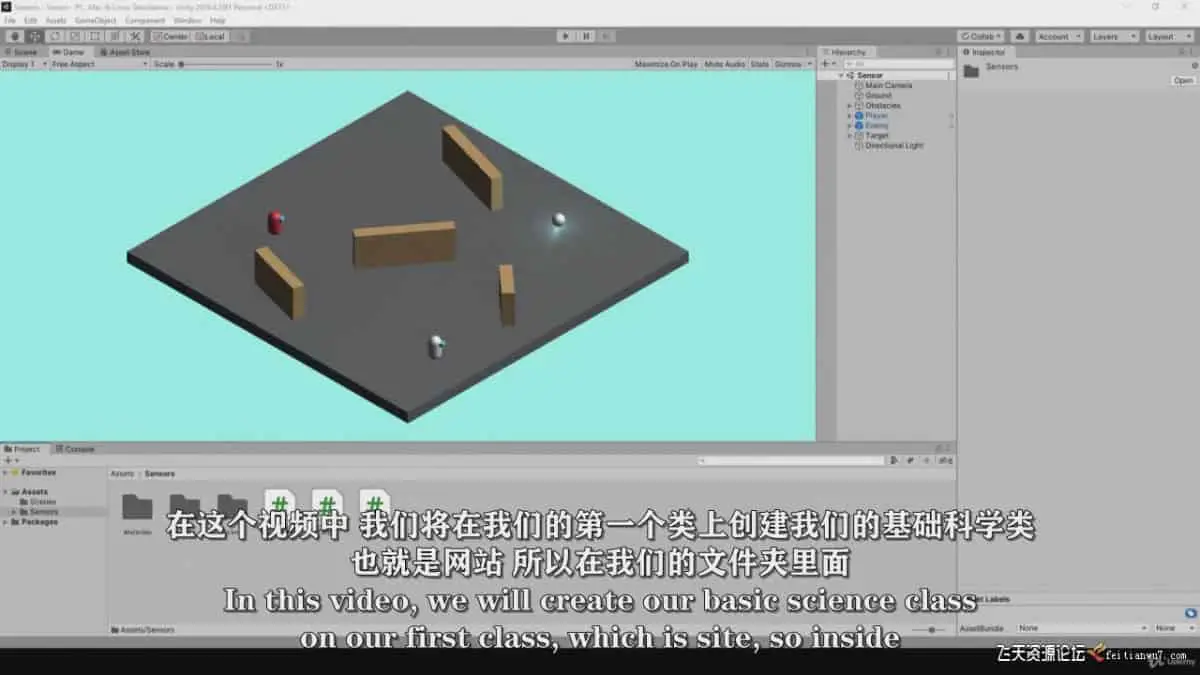This screenshot has width=1200, height=675.
Task: Select the Hand tool in toolbar
Action: pos(14,36)
